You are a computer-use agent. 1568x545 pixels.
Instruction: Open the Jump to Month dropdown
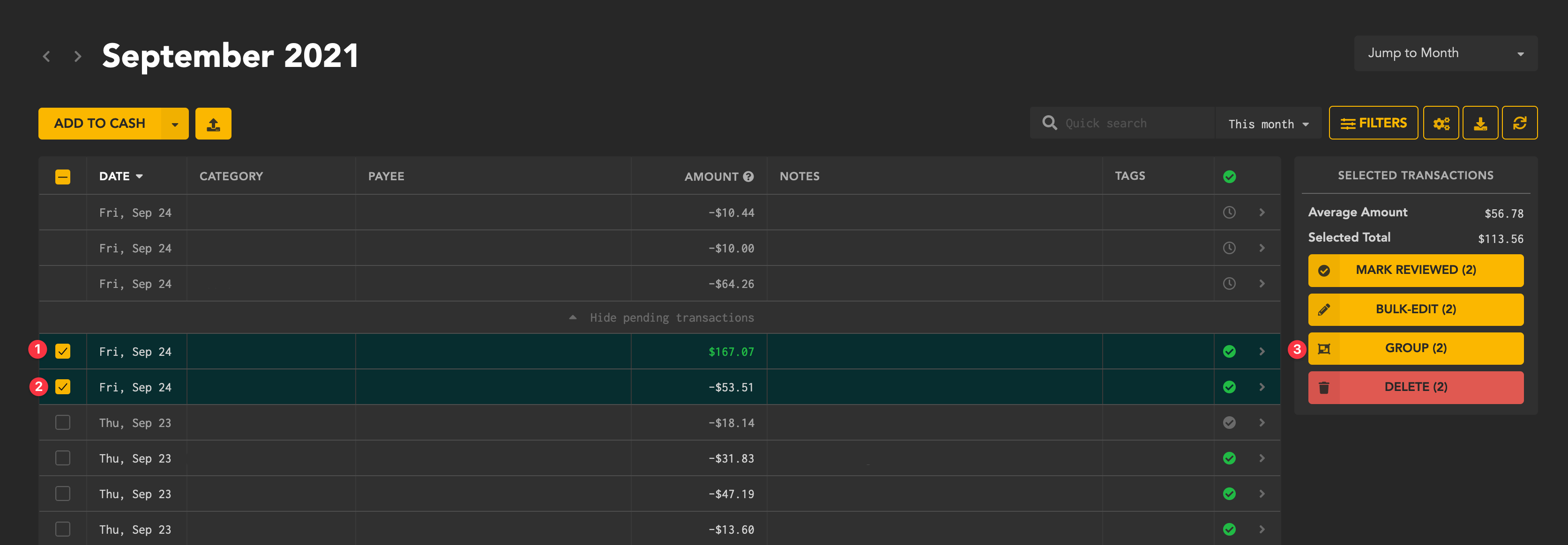(x=1445, y=53)
